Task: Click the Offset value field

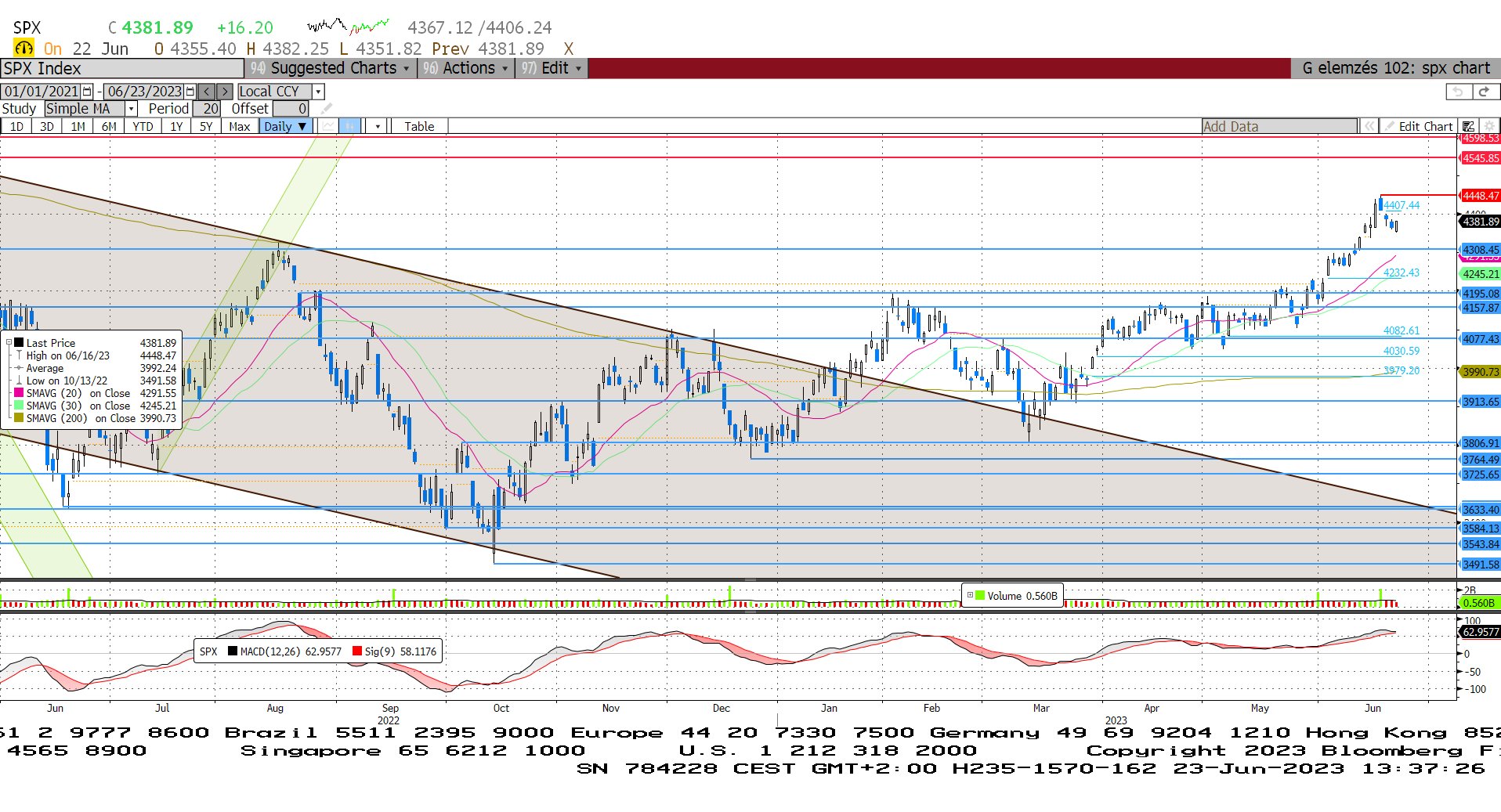Action: pos(291,109)
